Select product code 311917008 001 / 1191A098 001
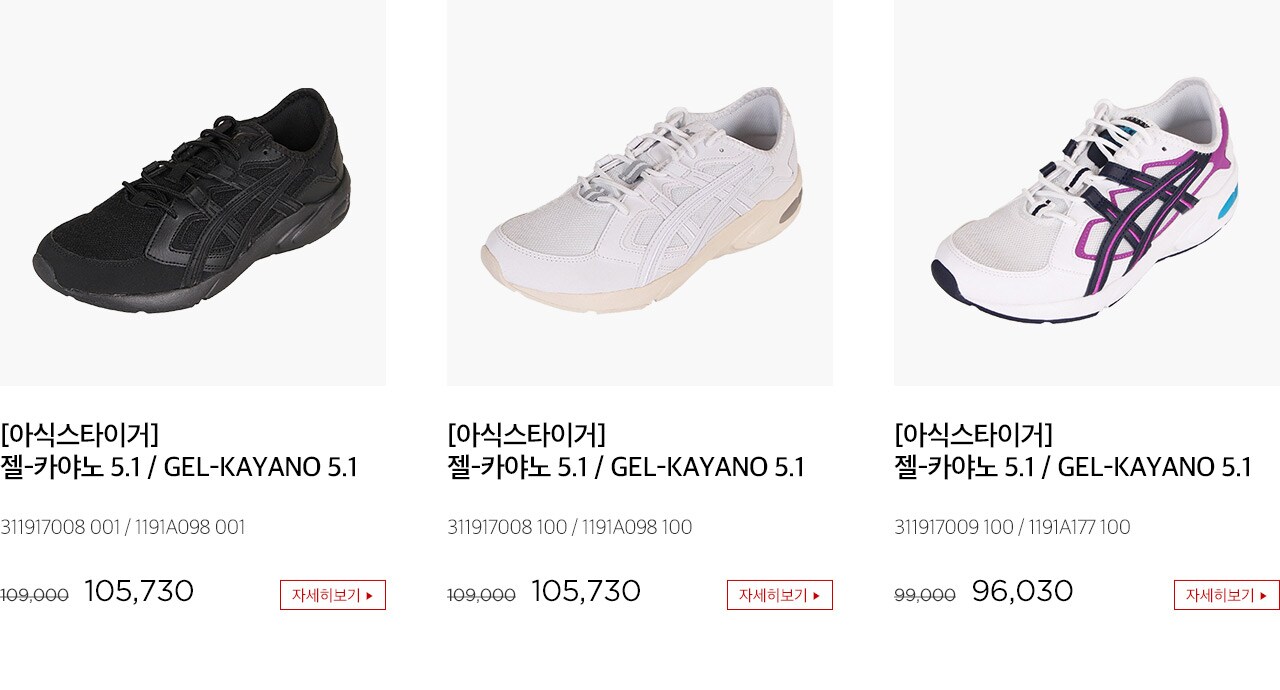Viewport: 1280px width, 690px height. click(x=123, y=527)
